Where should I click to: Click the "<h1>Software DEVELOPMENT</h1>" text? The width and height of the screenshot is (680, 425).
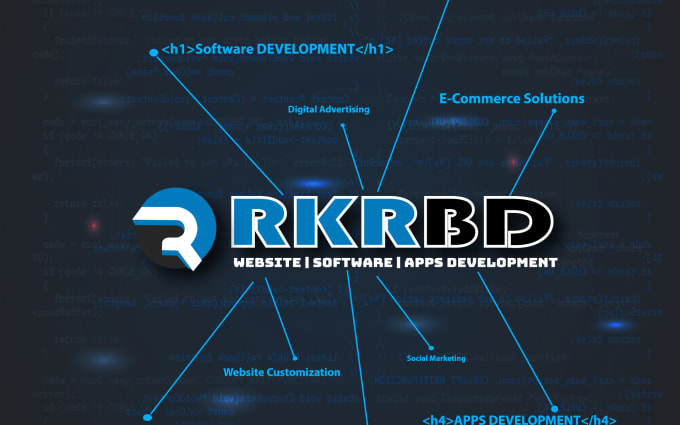coord(278,49)
